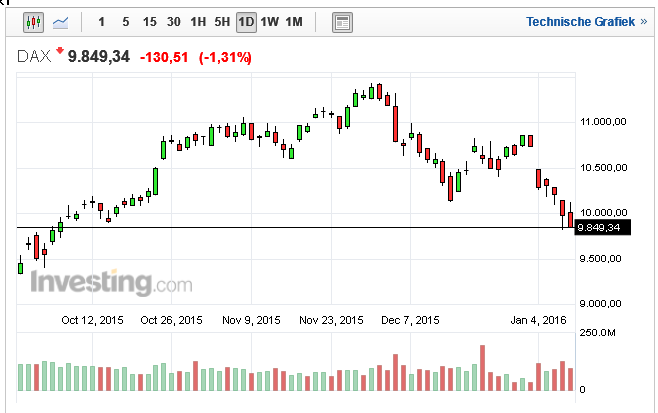Image resolution: width=658 pixels, height=413 pixels.
Task: Open the chart layout table icon
Action: pyautogui.click(x=342, y=22)
